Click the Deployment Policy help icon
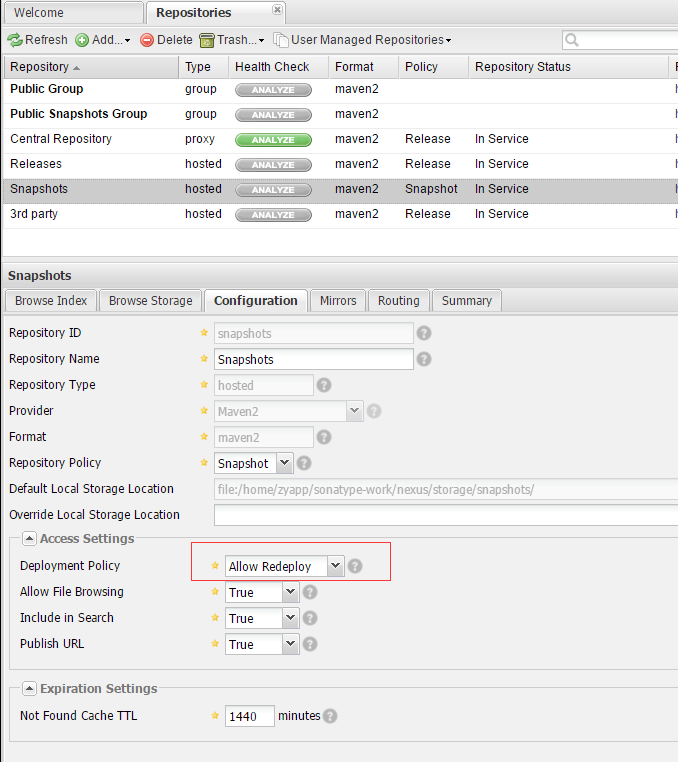The image size is (678, 762). [x=355, y=566]
